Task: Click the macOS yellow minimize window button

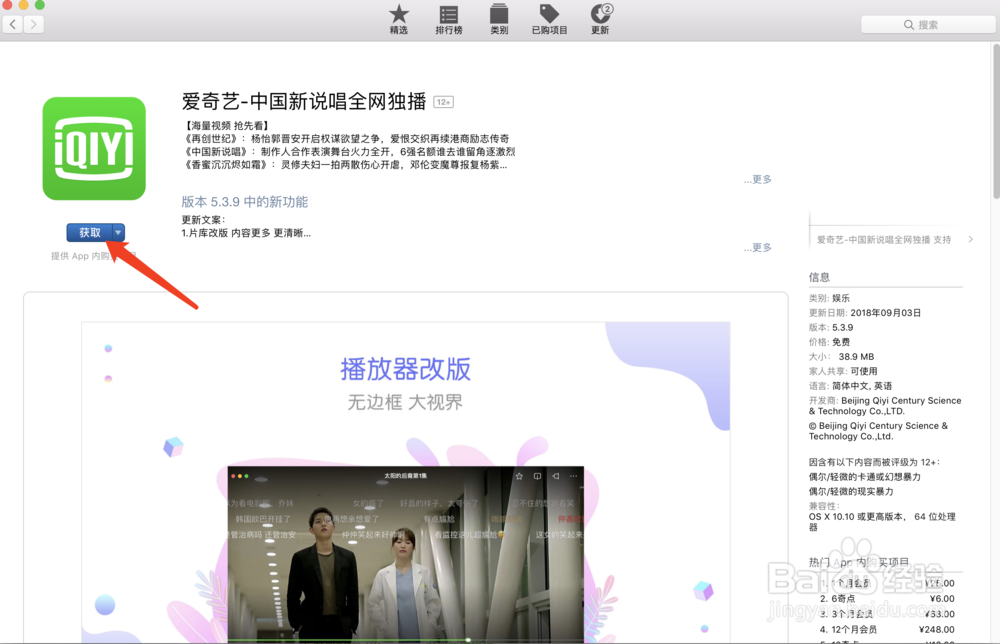Action: [x=24, y=4]
